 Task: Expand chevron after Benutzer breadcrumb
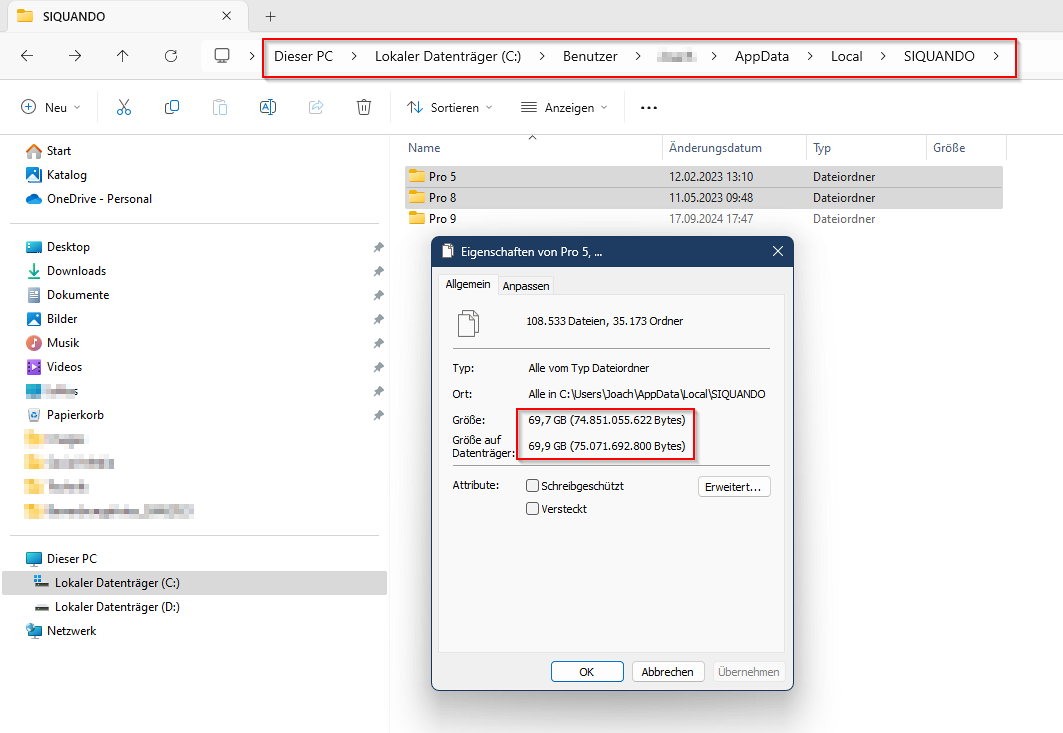click(638, 56)
